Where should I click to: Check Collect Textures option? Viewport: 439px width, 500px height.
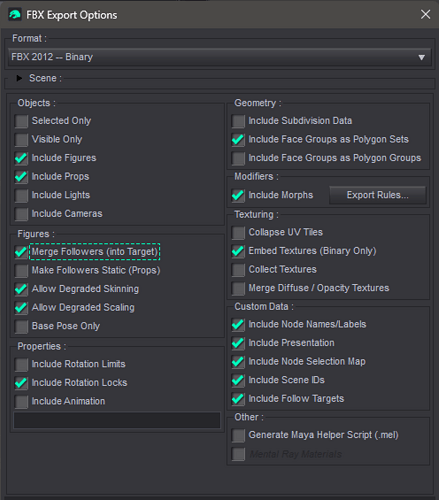coord(238,270)
